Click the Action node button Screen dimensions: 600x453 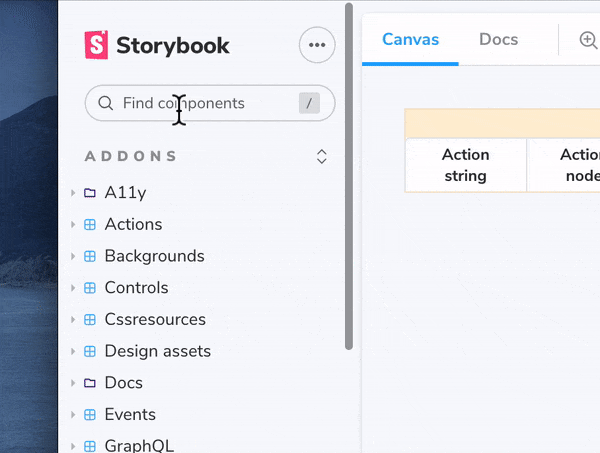coord(564,165)
